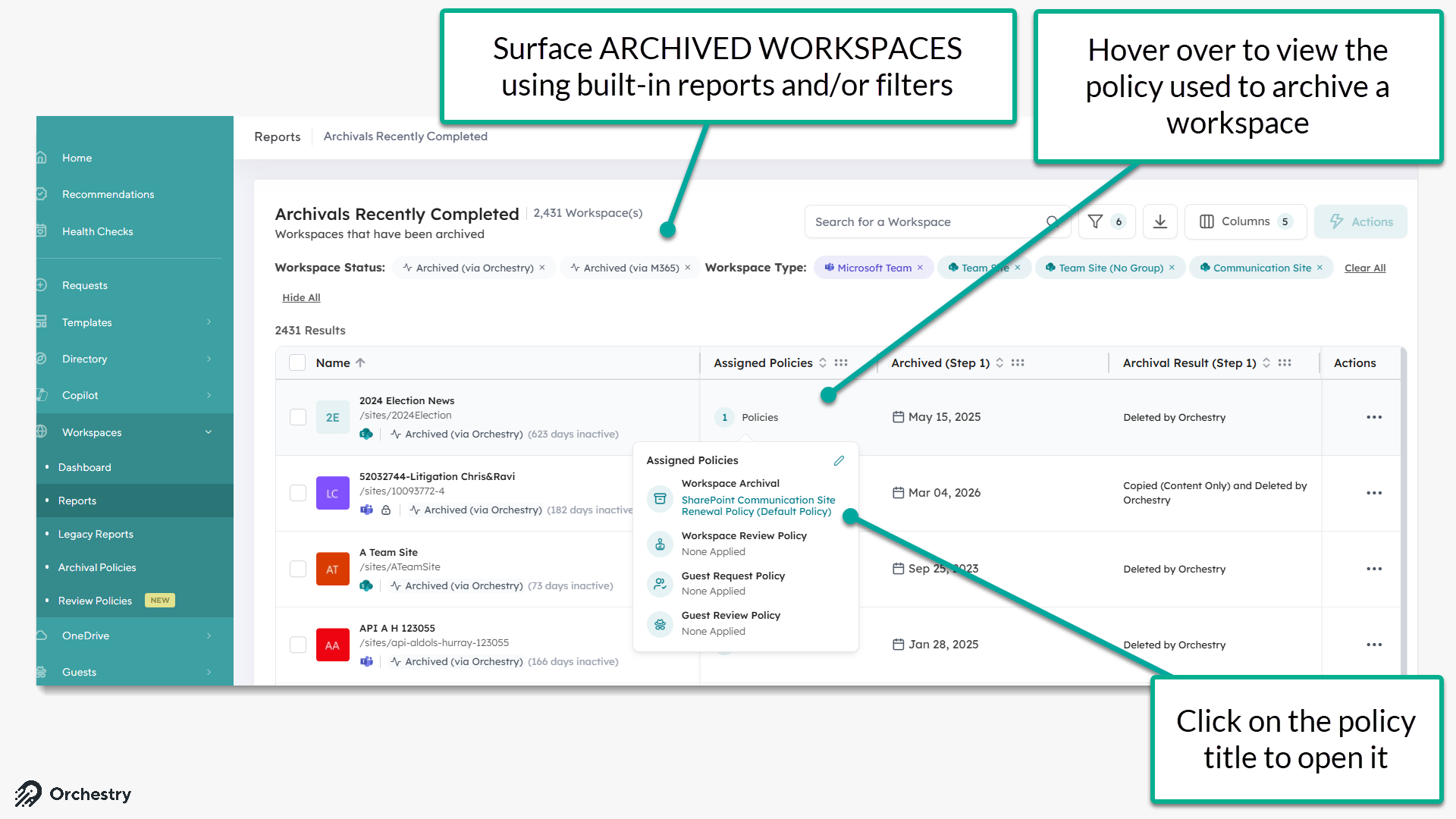The image size is (1456, 819).
Task: Click the Workspace Archival policy icon
Action: pyautogui.click(x=660, y=499)
